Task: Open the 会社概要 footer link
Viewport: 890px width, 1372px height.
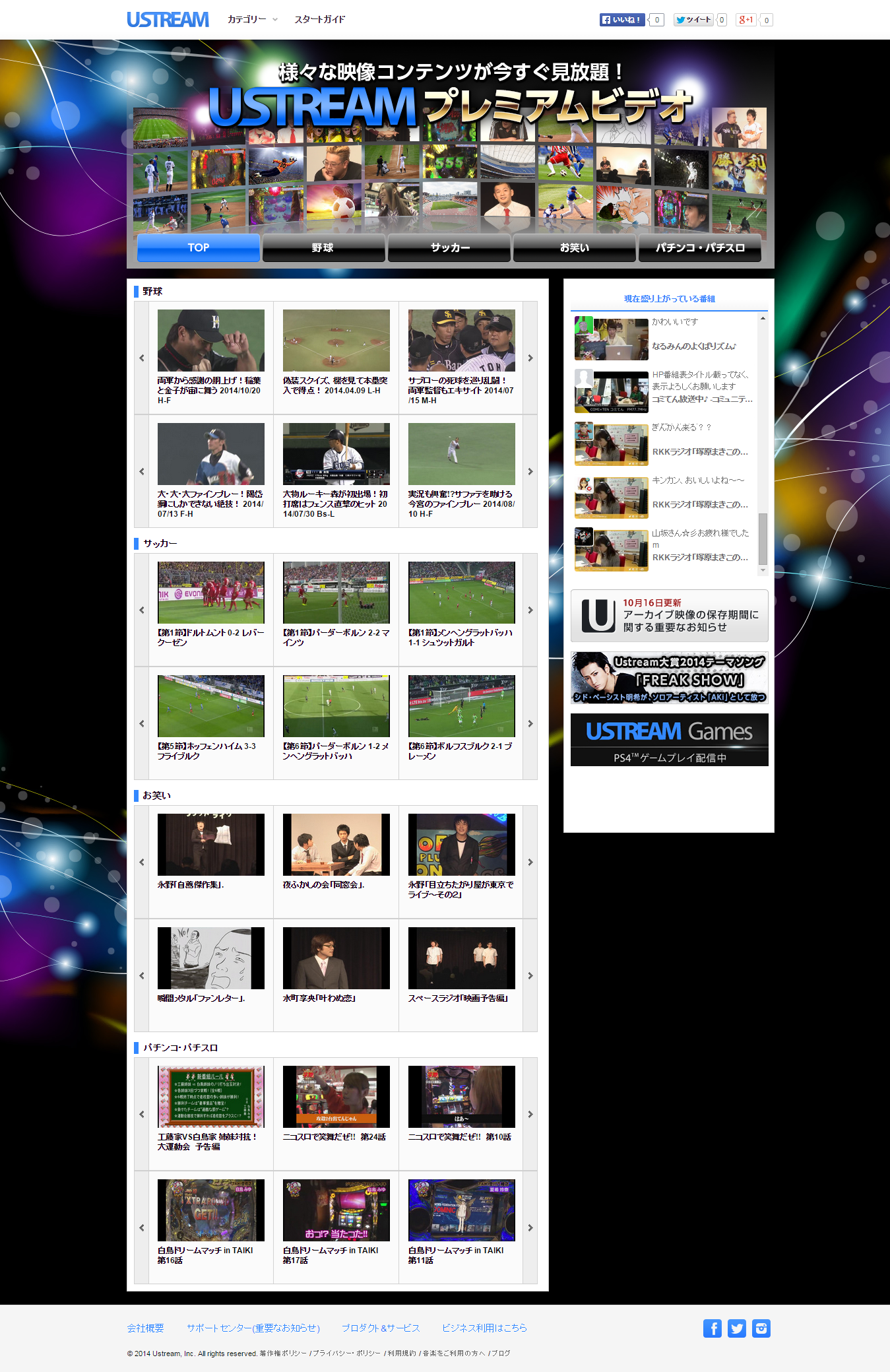Action: click(x=146, y=1328)
